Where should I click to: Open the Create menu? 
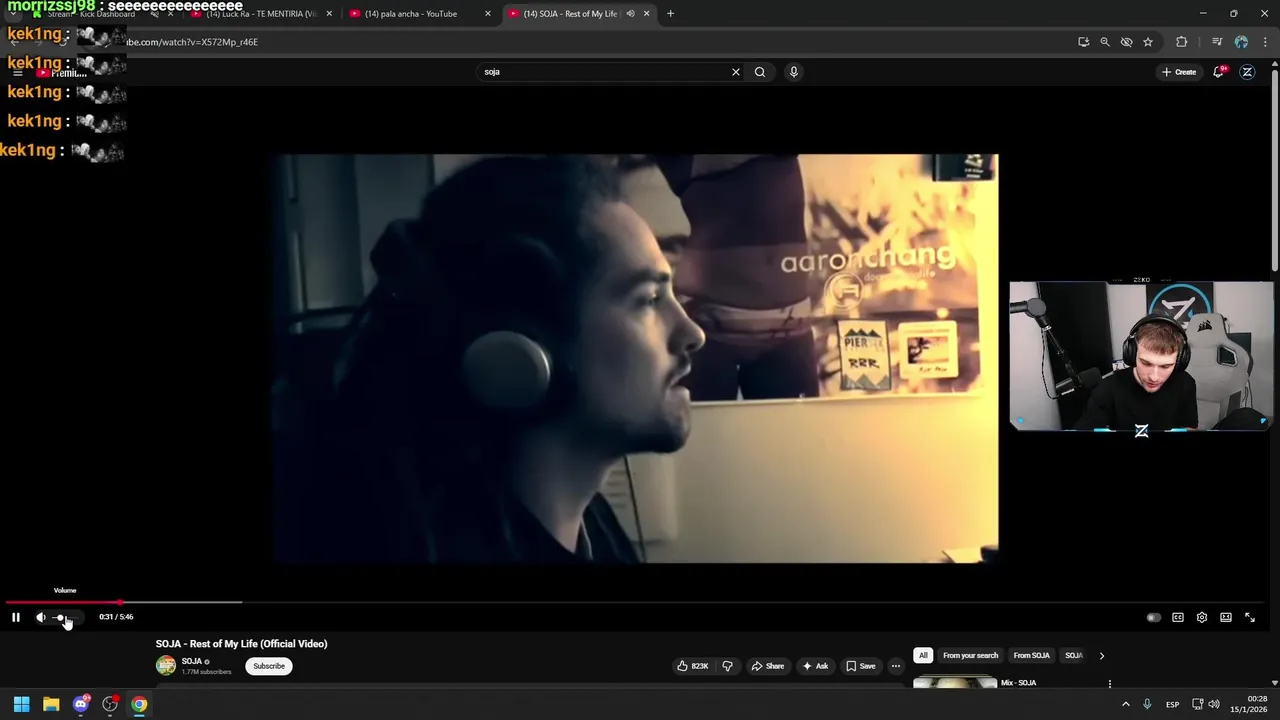point(1179,72)
